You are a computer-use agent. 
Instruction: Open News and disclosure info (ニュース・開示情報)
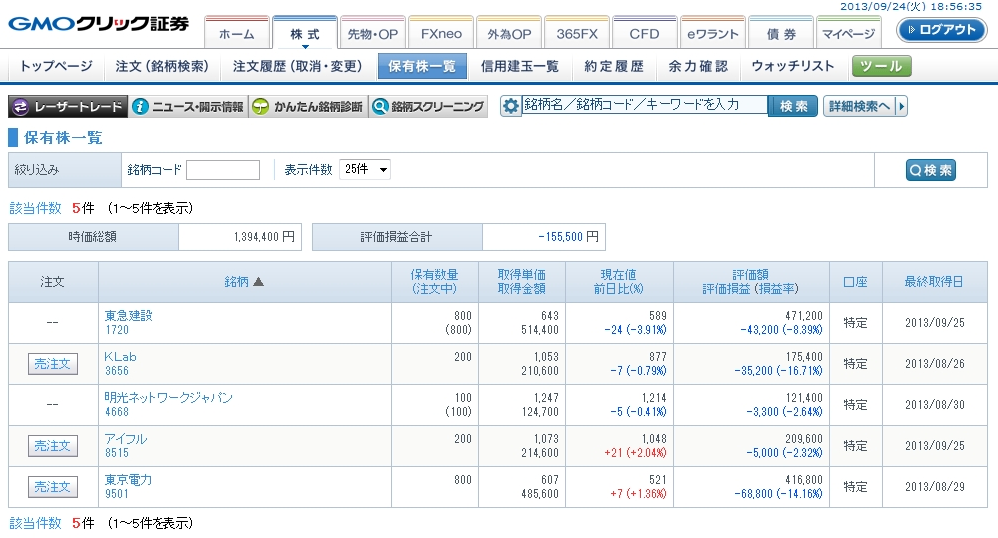tap(188, 107)
